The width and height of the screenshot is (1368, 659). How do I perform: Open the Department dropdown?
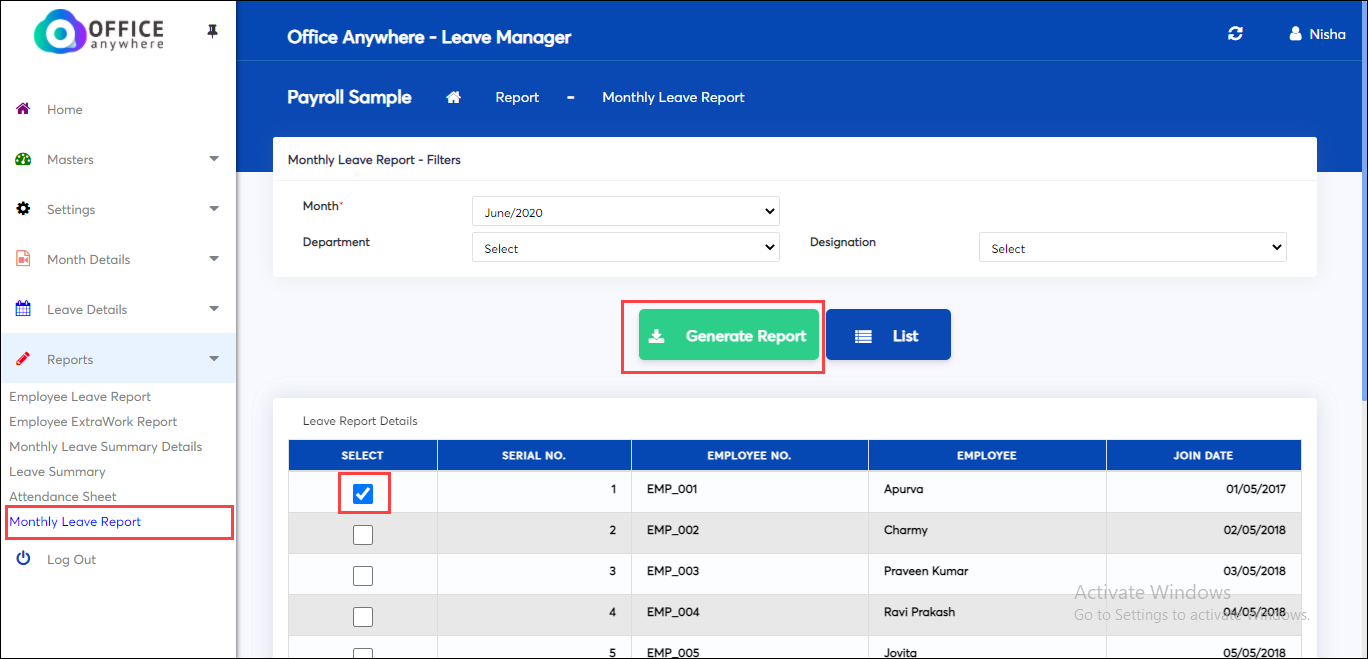click(626, 248)
